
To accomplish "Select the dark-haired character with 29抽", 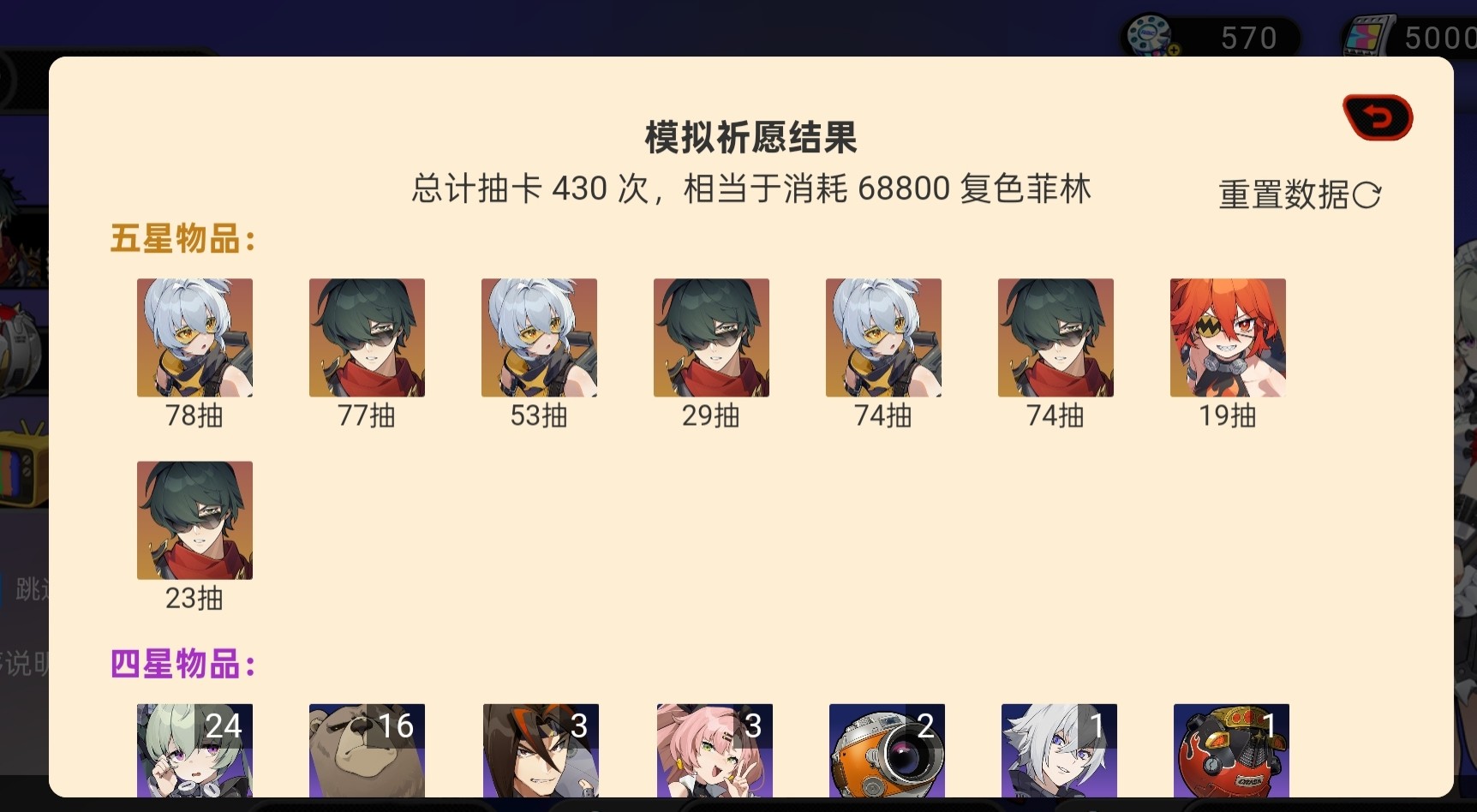I will pos(711,337).
